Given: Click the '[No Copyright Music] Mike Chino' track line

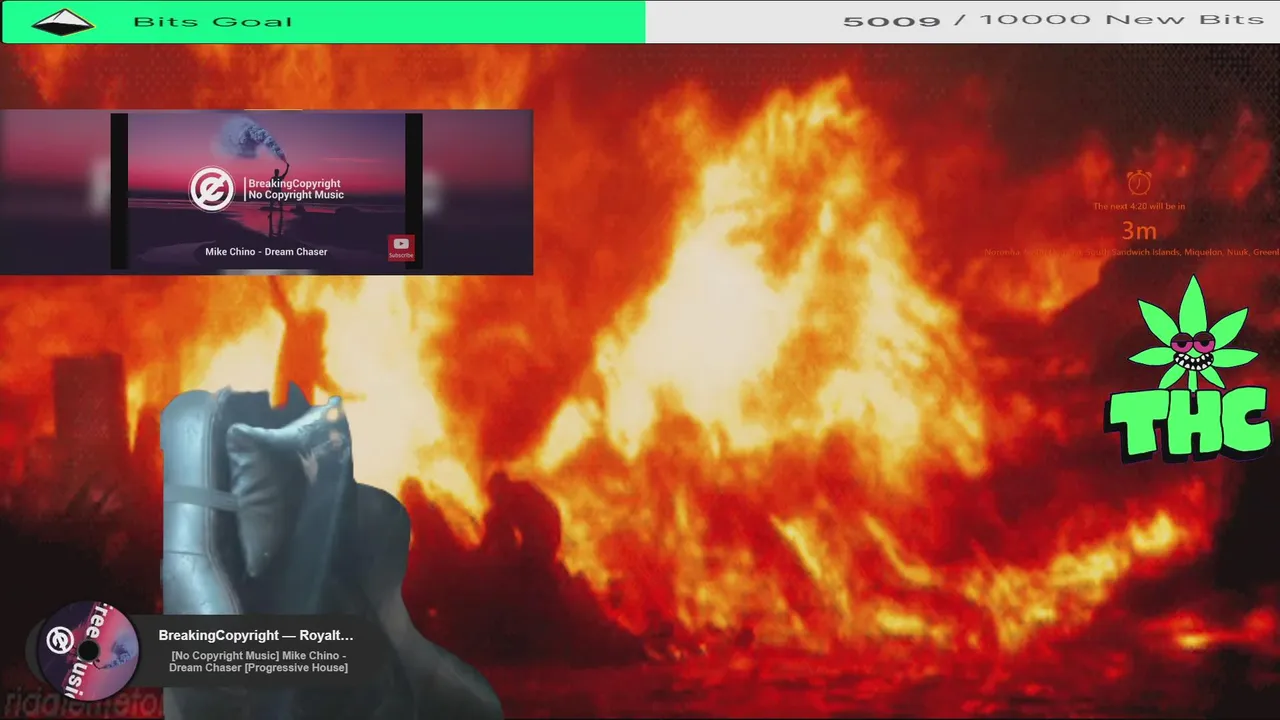Looking at the screenshot, I should (258, 661).
